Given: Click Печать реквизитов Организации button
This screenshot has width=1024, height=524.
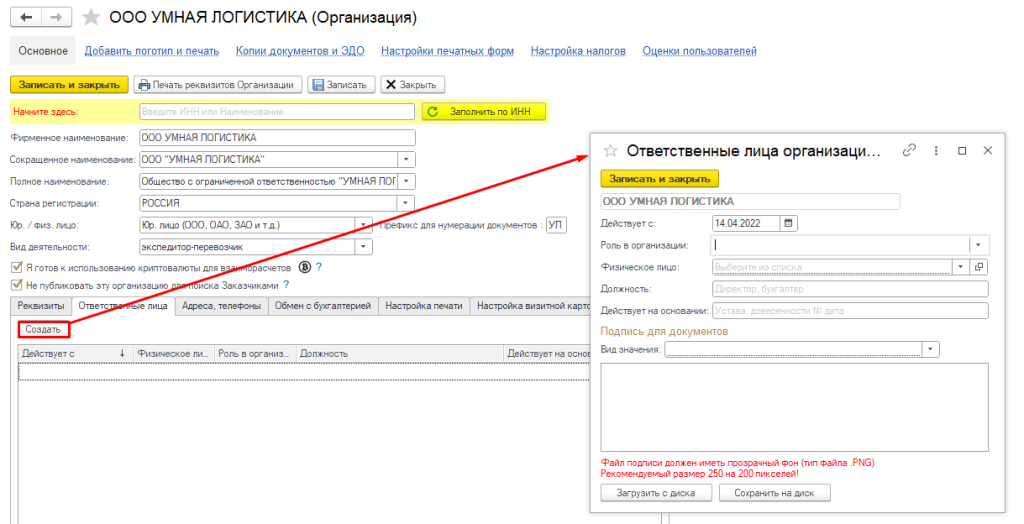Looking at the screenshot, I should 218,85.
